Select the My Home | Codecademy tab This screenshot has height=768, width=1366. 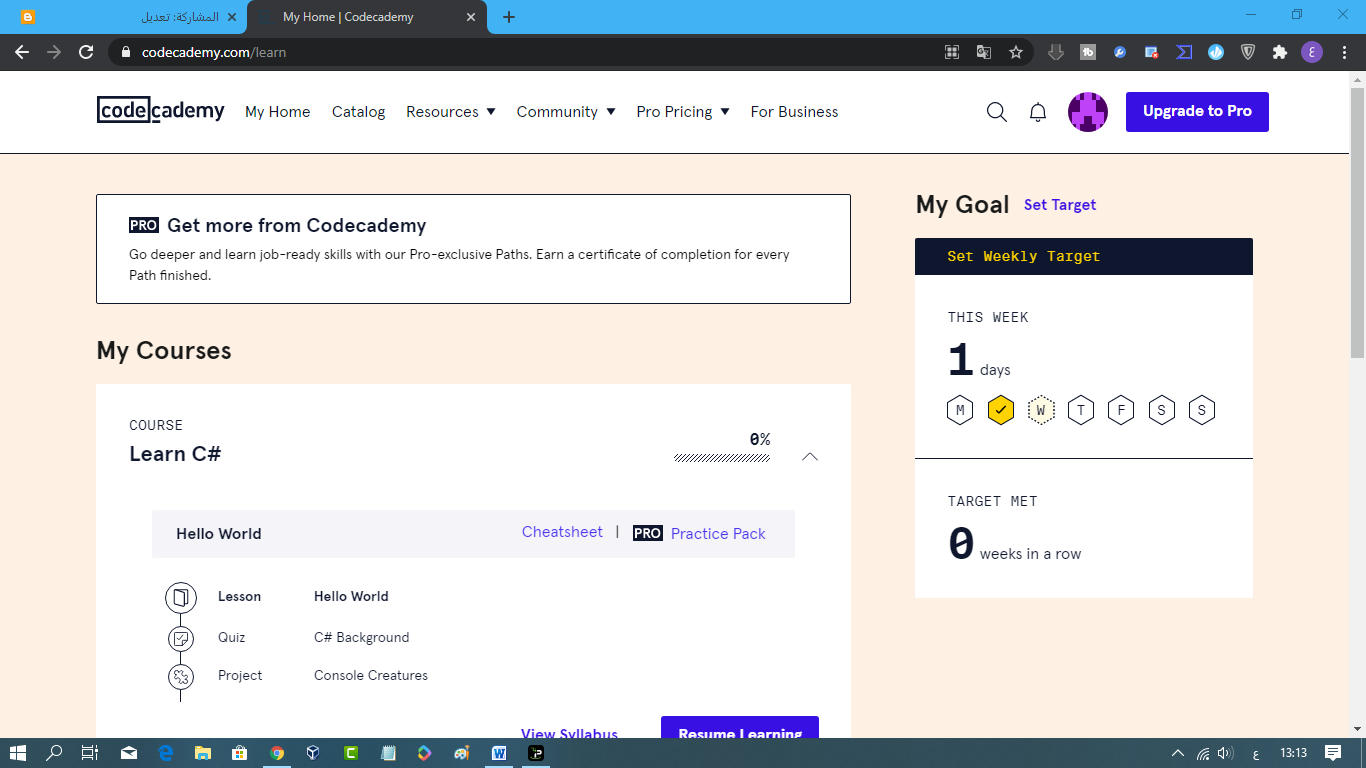click(368, 17)
